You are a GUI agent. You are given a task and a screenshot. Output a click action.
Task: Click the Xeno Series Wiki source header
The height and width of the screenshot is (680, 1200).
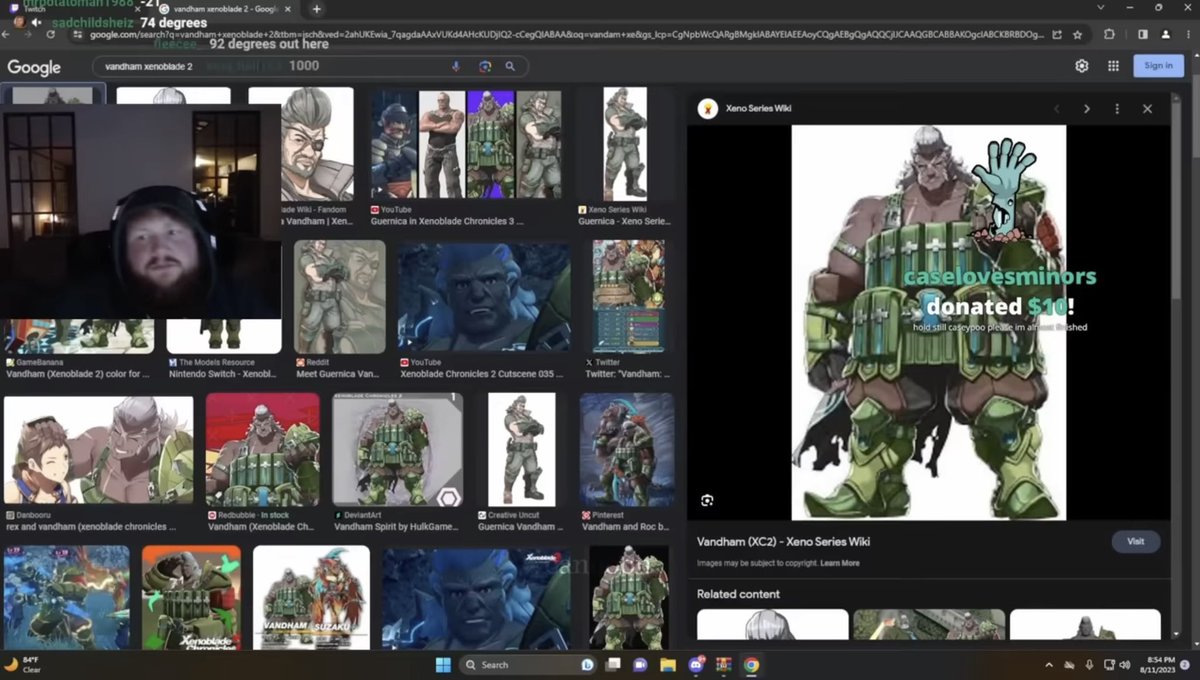pos(746,108)
